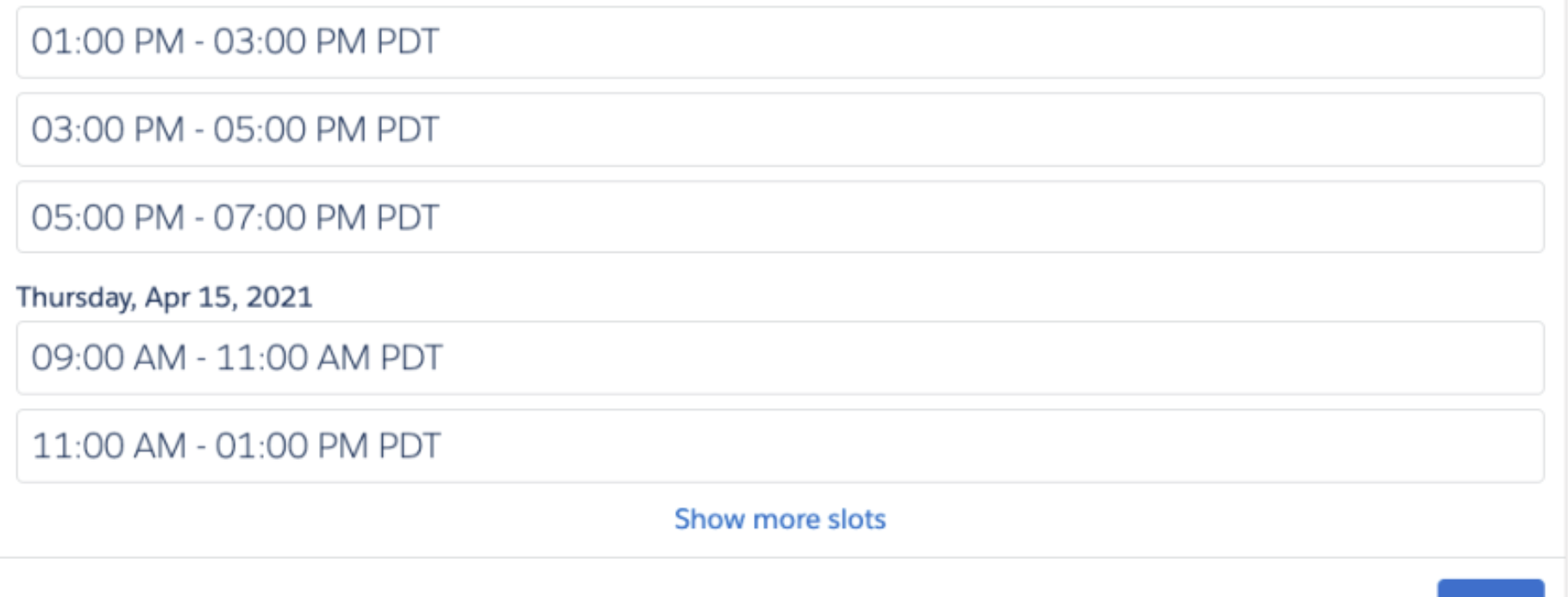Click the blue button in the footer
The height and width of the screenshot is (597, 1568).
(x=1490, y=588)
